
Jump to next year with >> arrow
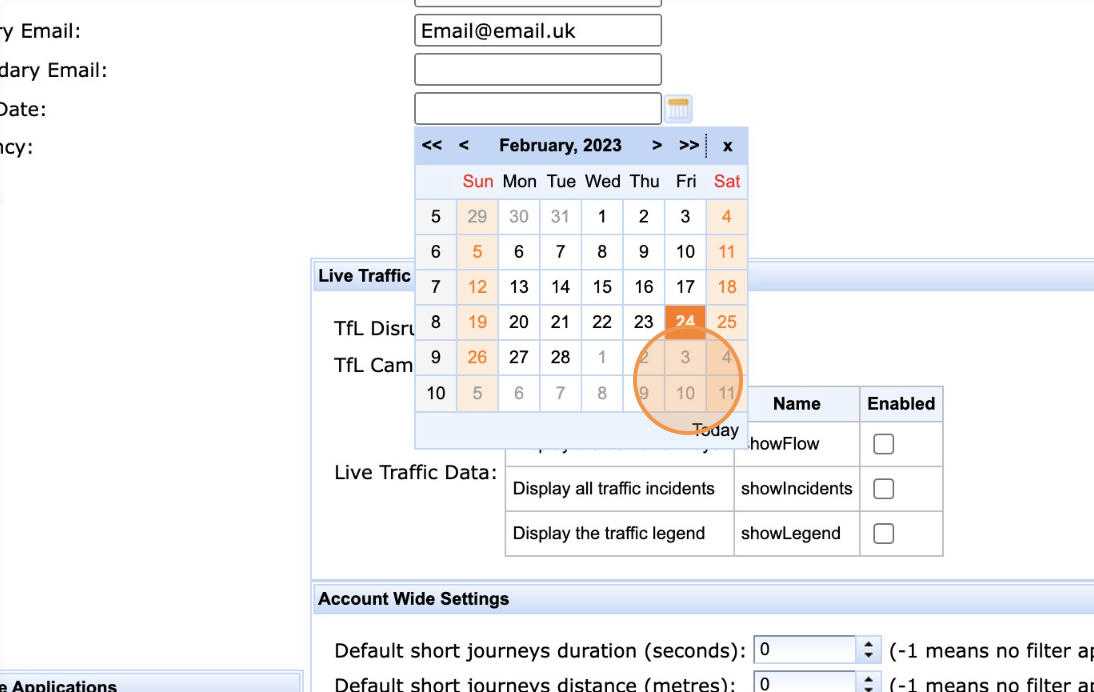(x=689, y=145)
